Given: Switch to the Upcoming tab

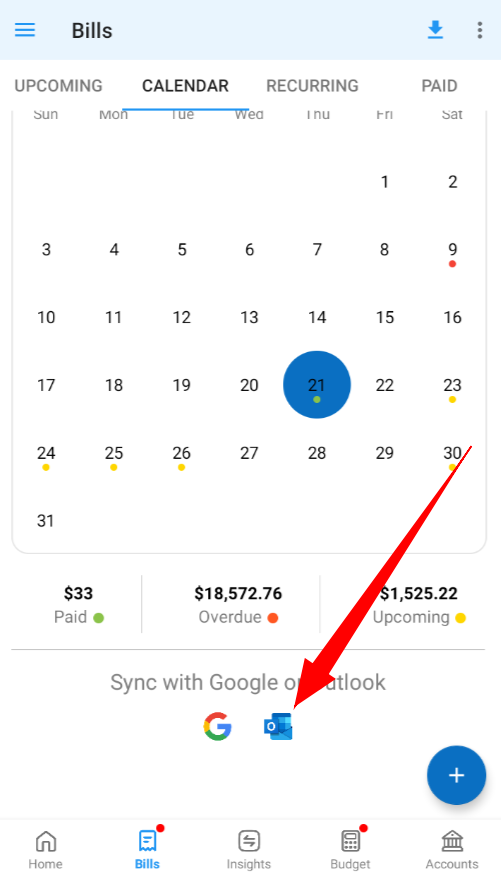Looking at the screenshot, I should click(x=59, y=85).
